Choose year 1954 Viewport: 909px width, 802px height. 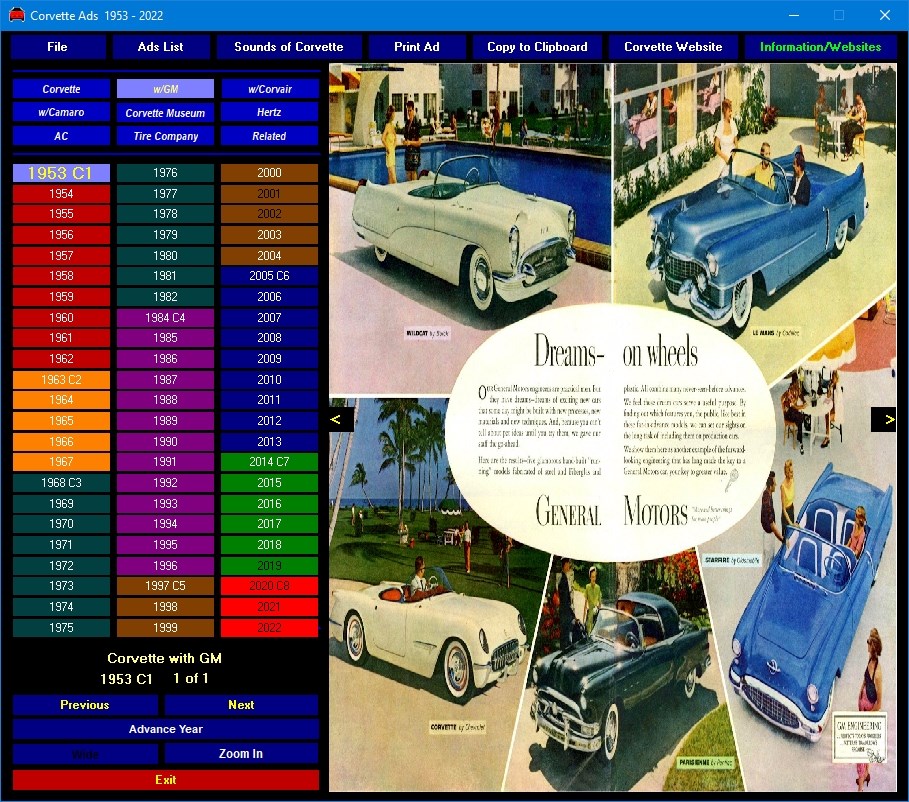(61, 193)
